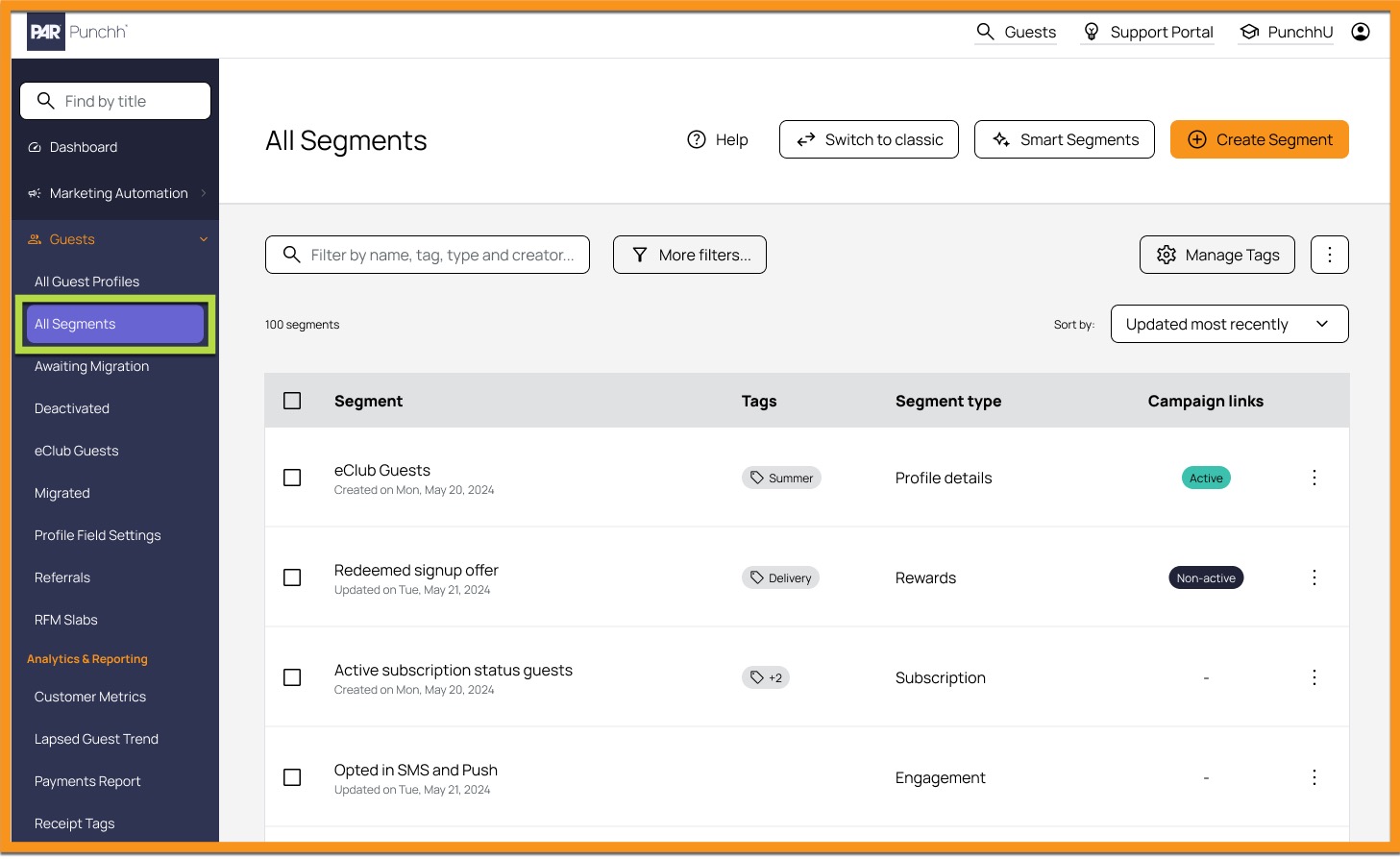Screen dimensions: 1400x859
Task: Collapse the Guests sidebar section
Action: [117, 239]
